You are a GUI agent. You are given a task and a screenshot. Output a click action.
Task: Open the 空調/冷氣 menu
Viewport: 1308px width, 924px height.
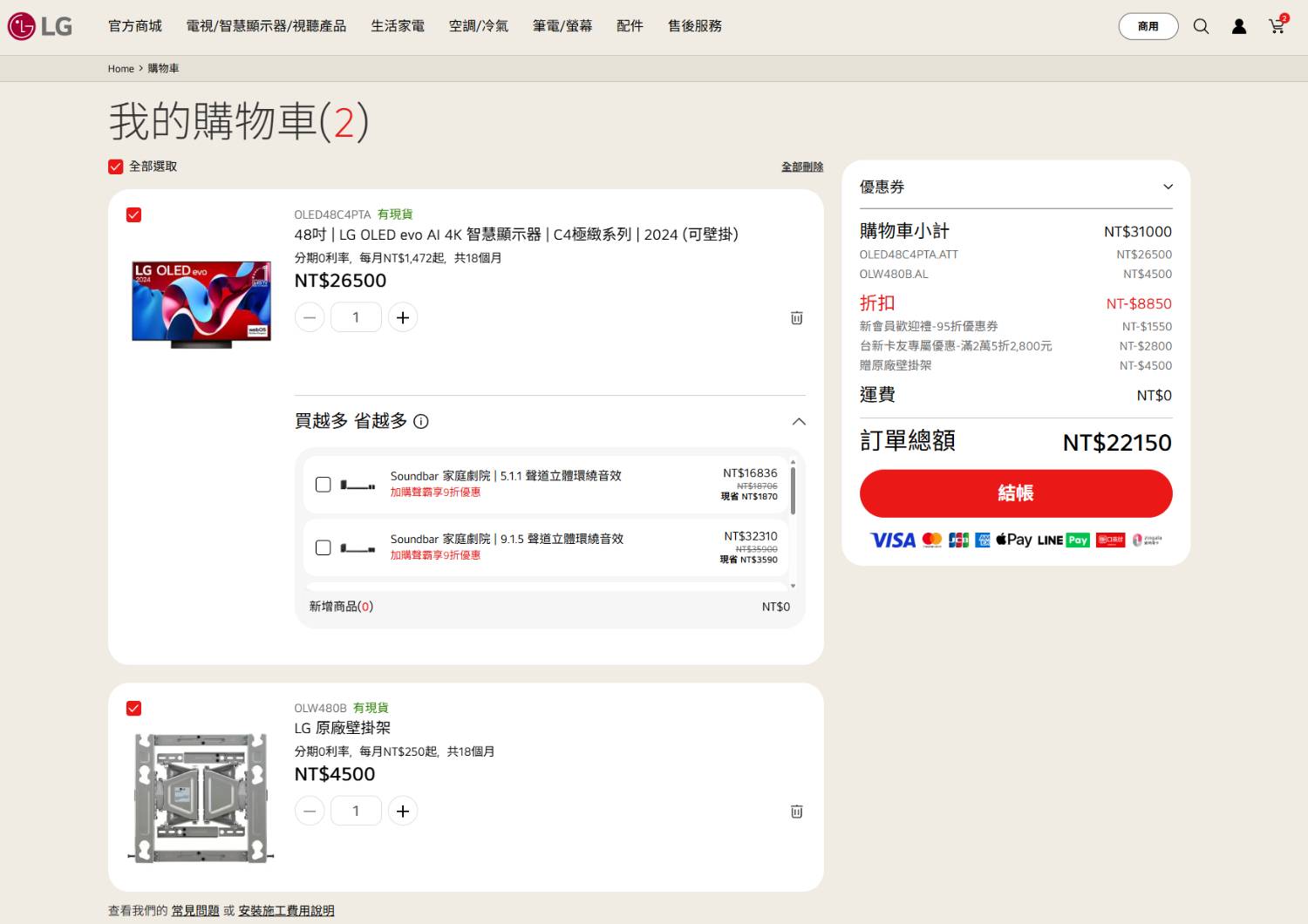[x=479, y=26]
